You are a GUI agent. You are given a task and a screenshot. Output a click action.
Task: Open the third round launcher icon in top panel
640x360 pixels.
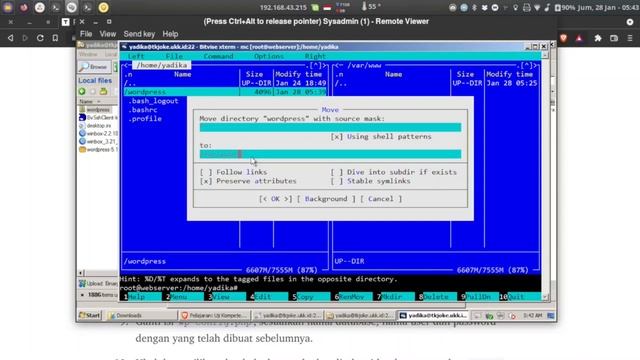click(40, 7)
